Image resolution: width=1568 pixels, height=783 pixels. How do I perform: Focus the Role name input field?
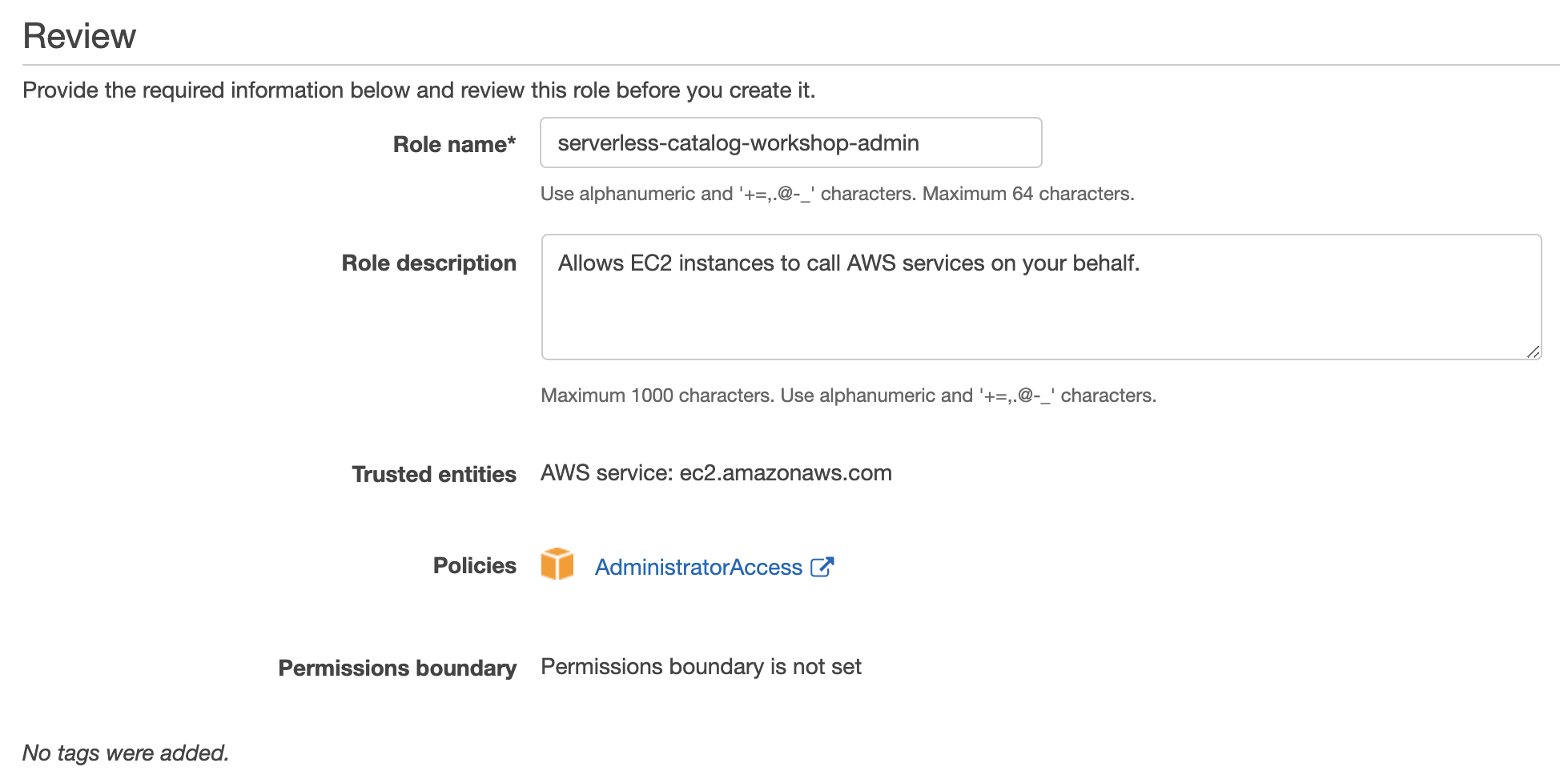pyautogui.click(x=791, y=143)
